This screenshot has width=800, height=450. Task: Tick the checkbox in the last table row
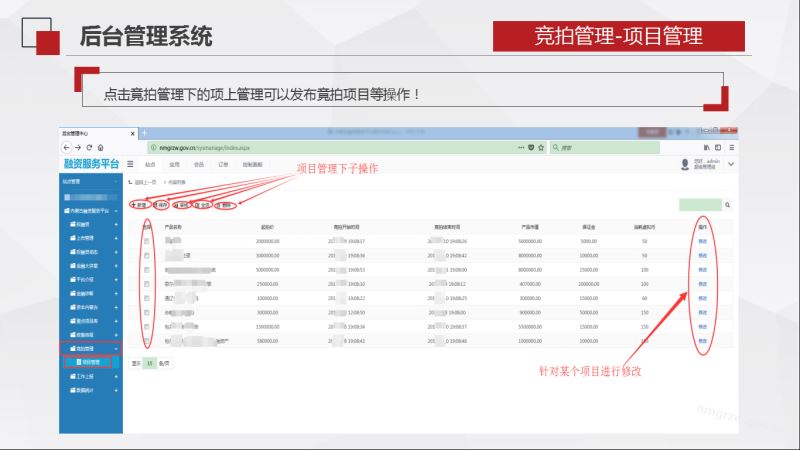pyautogui.click(x=147, y=340)
